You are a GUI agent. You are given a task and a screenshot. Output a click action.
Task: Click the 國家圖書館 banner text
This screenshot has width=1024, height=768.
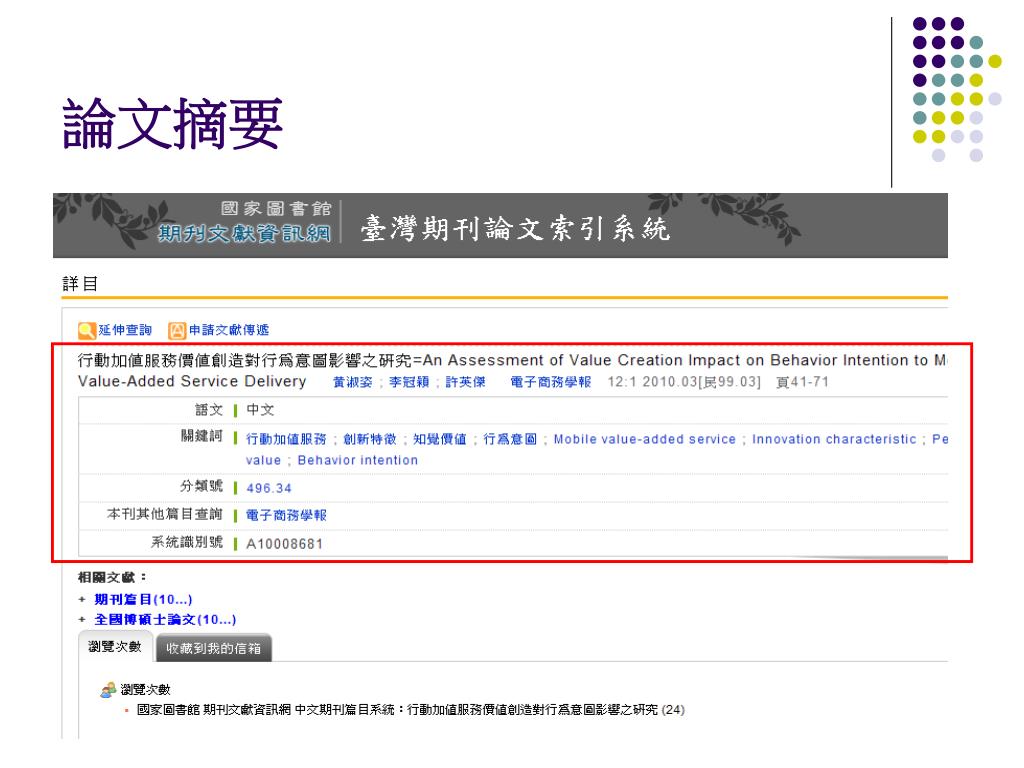coord(276,208)
